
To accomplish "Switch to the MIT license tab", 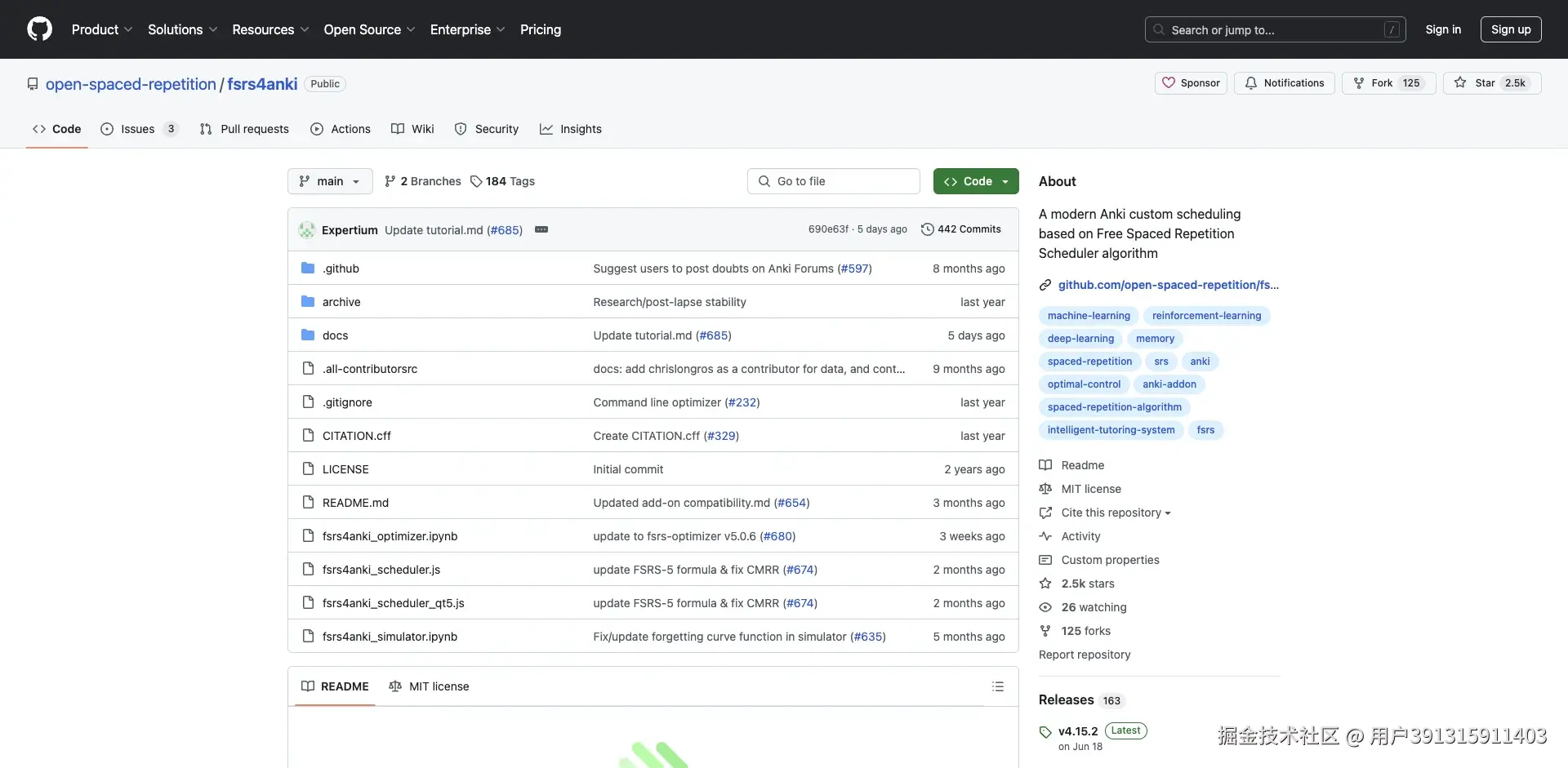I will pos(429,686).
